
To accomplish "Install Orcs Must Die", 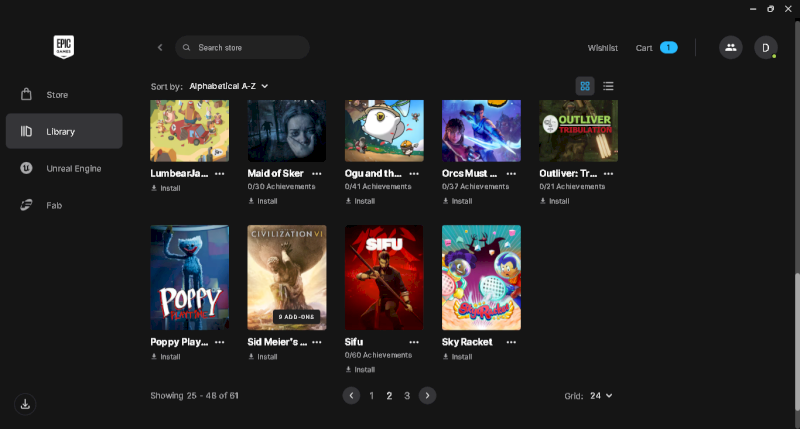I will coord(458,201).
